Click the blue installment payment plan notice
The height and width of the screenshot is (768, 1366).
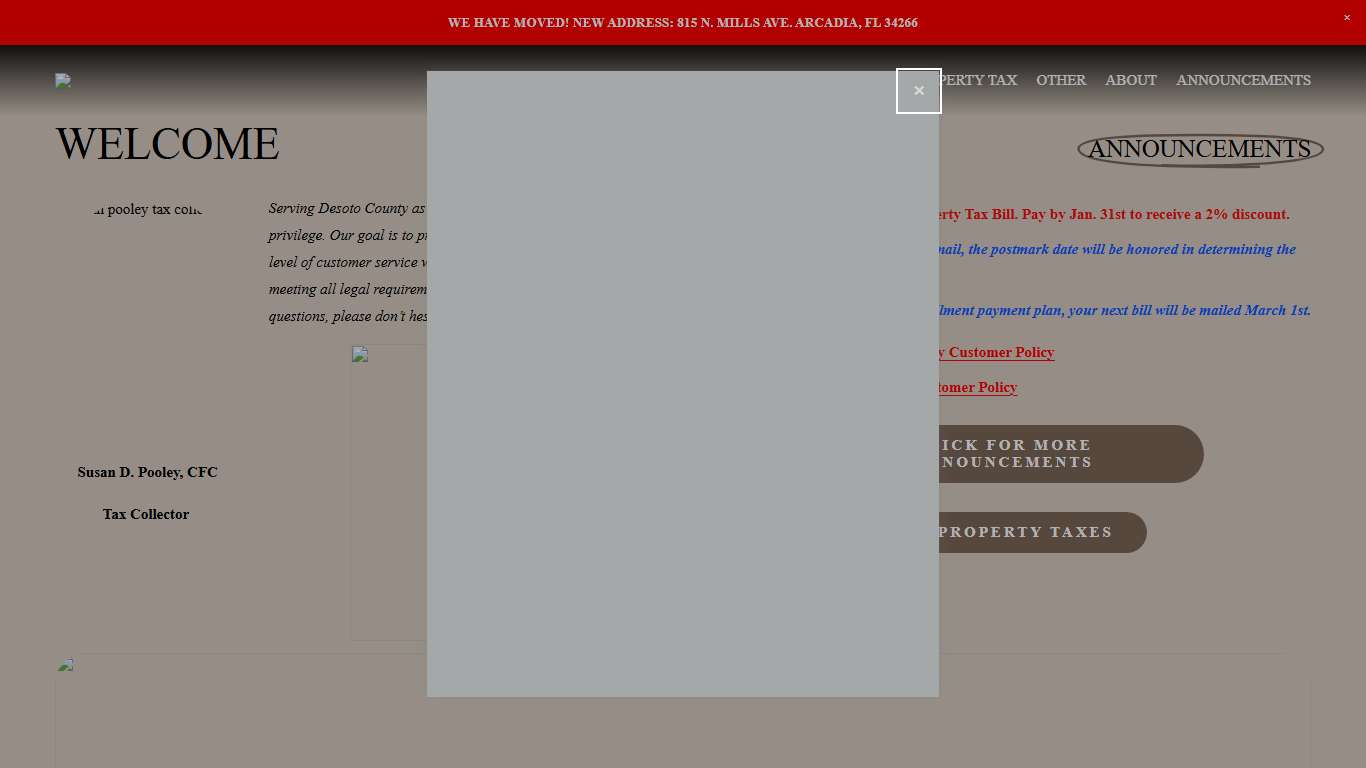tap(1120, 310)
